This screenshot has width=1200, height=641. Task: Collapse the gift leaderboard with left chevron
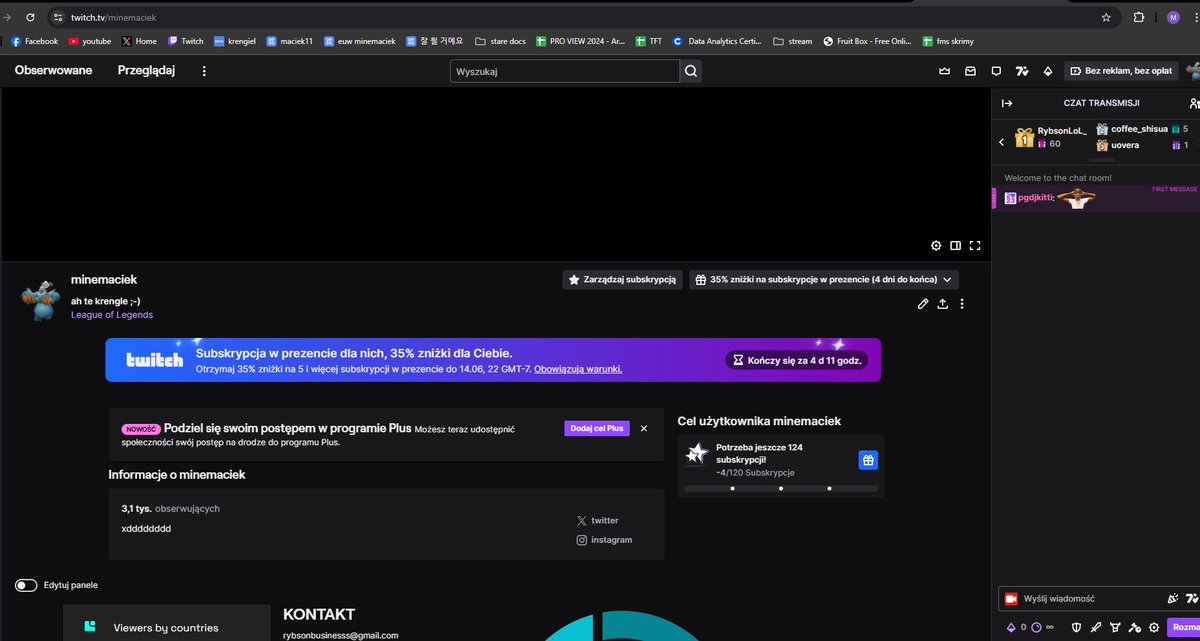pos(1001,143)
